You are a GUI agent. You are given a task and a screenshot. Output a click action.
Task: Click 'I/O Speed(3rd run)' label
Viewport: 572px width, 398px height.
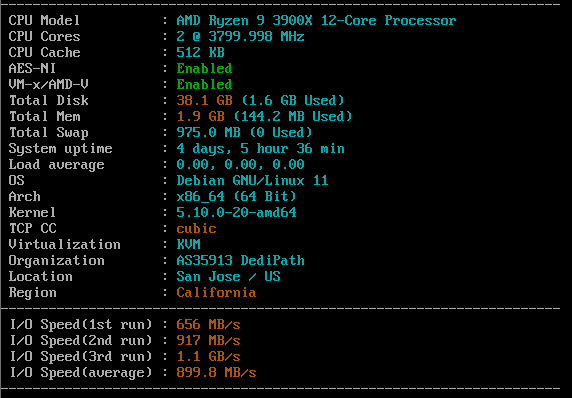pos(80,357)
